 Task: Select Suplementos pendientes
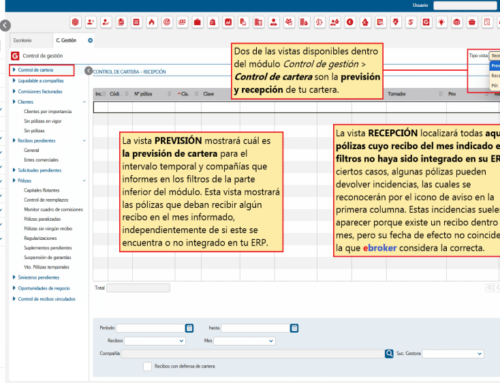[48, 248]
